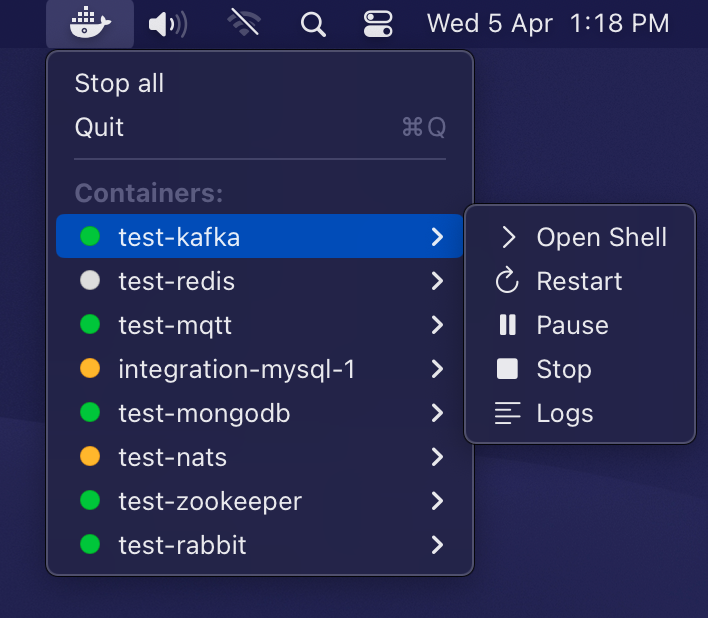This screenshot has height=618, width=708.
Task: Click the Stop square icon
Action: pos(507,368)
